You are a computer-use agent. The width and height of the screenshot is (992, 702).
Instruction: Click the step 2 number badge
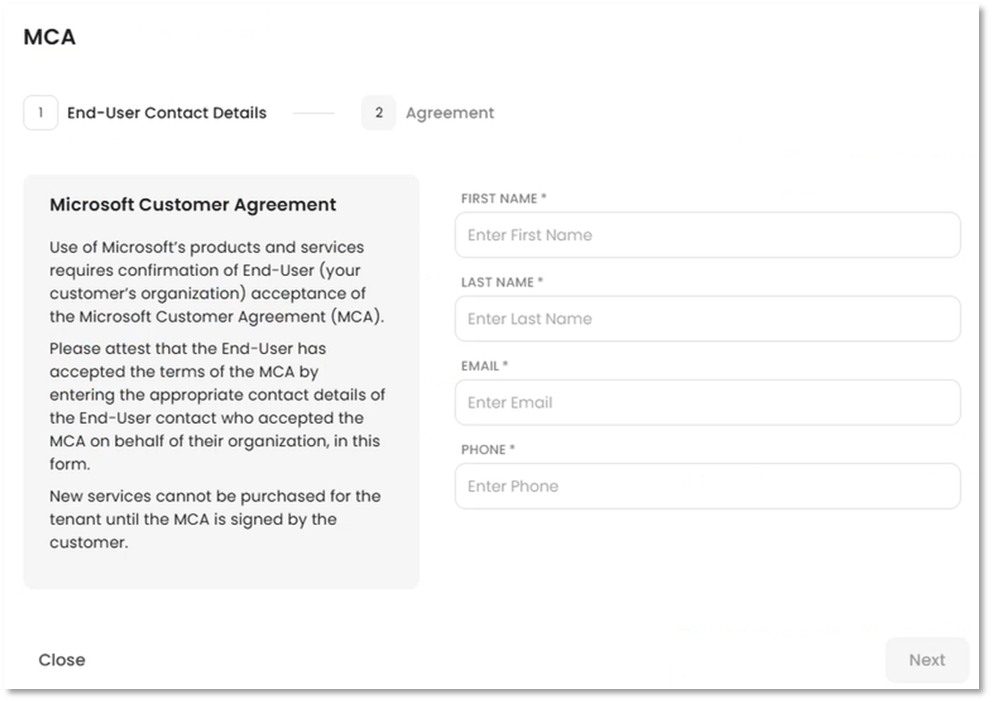click(378, 113)
